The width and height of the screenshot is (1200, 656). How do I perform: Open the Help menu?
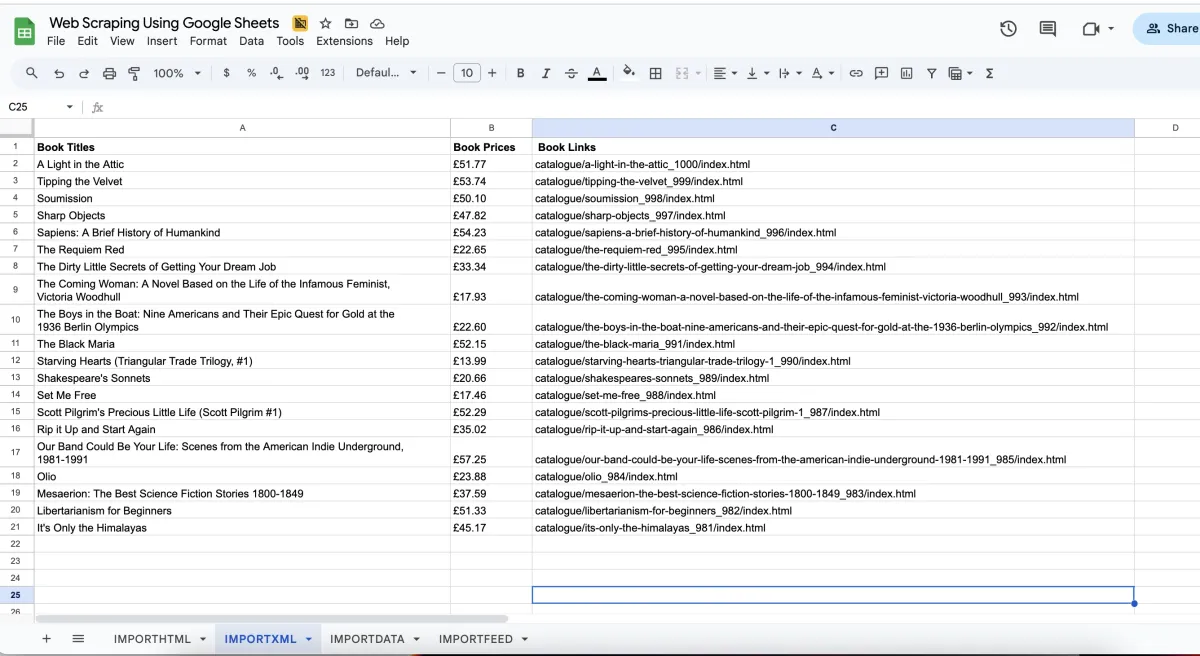[x=397, y=41]
